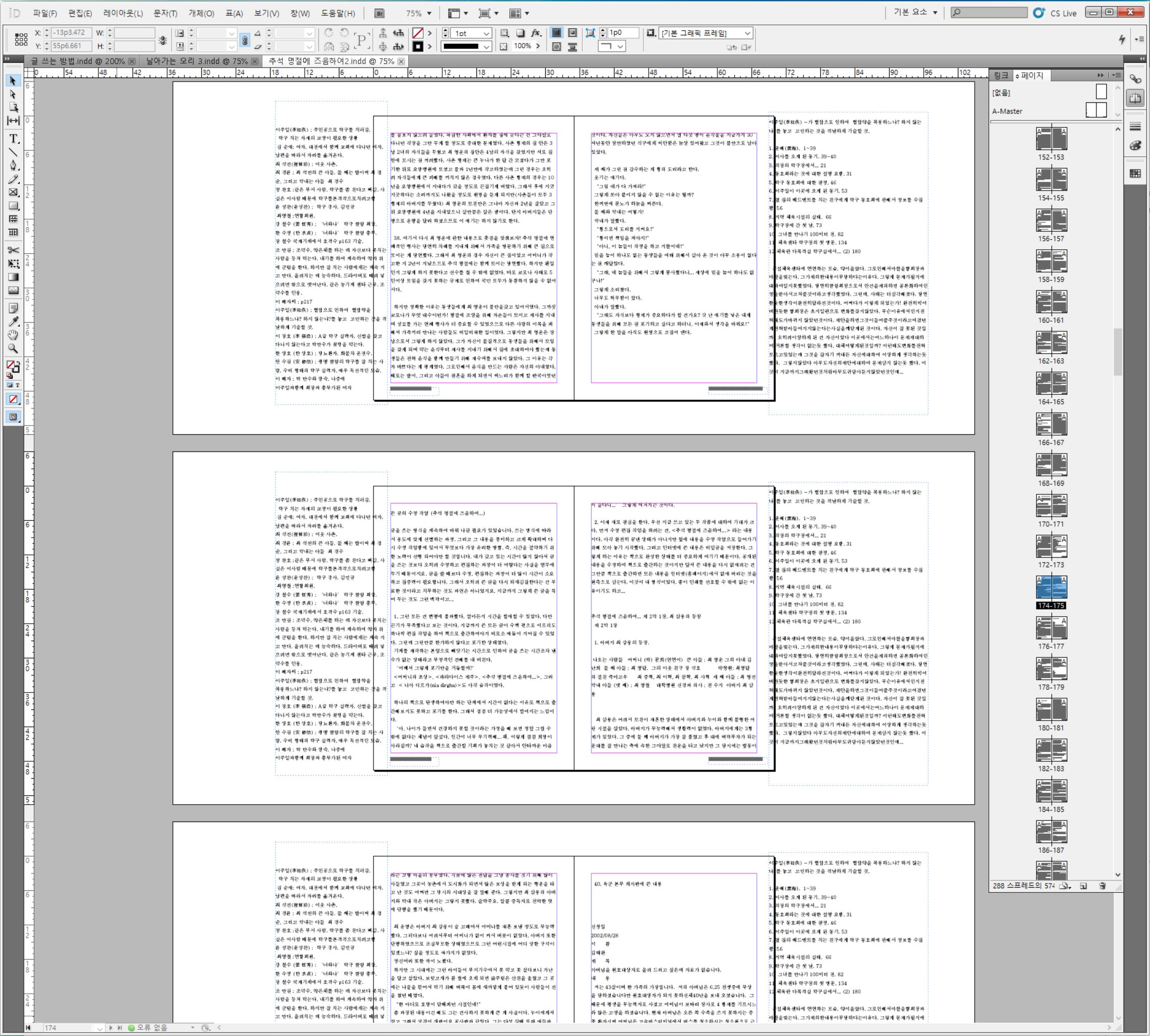Image resolution: width=1150 pixels, height=1036 pixels.
Task: Select the Pen tool
Action: pos(13,166)
